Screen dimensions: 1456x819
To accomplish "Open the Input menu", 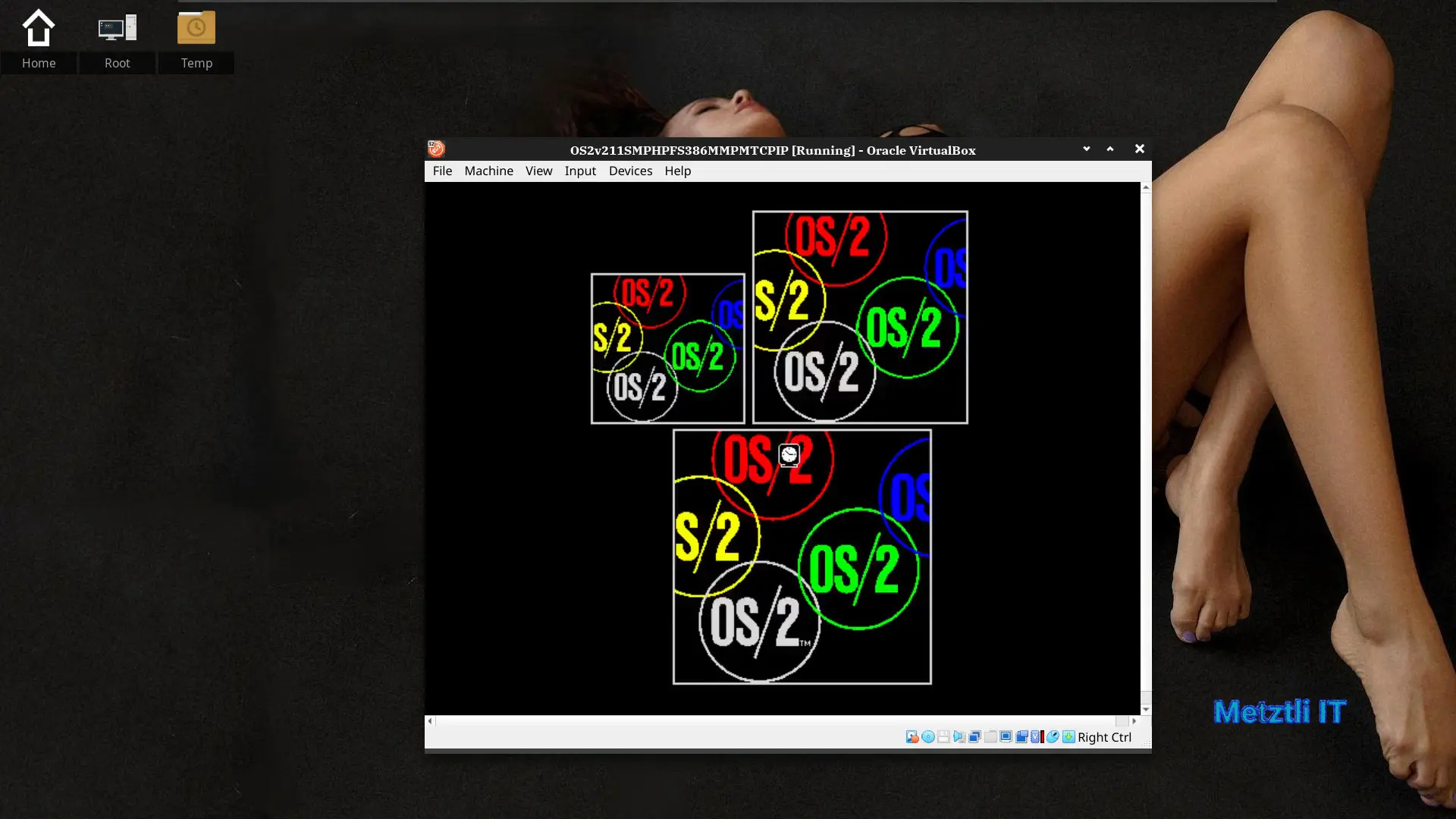I will tap(580, 171).
